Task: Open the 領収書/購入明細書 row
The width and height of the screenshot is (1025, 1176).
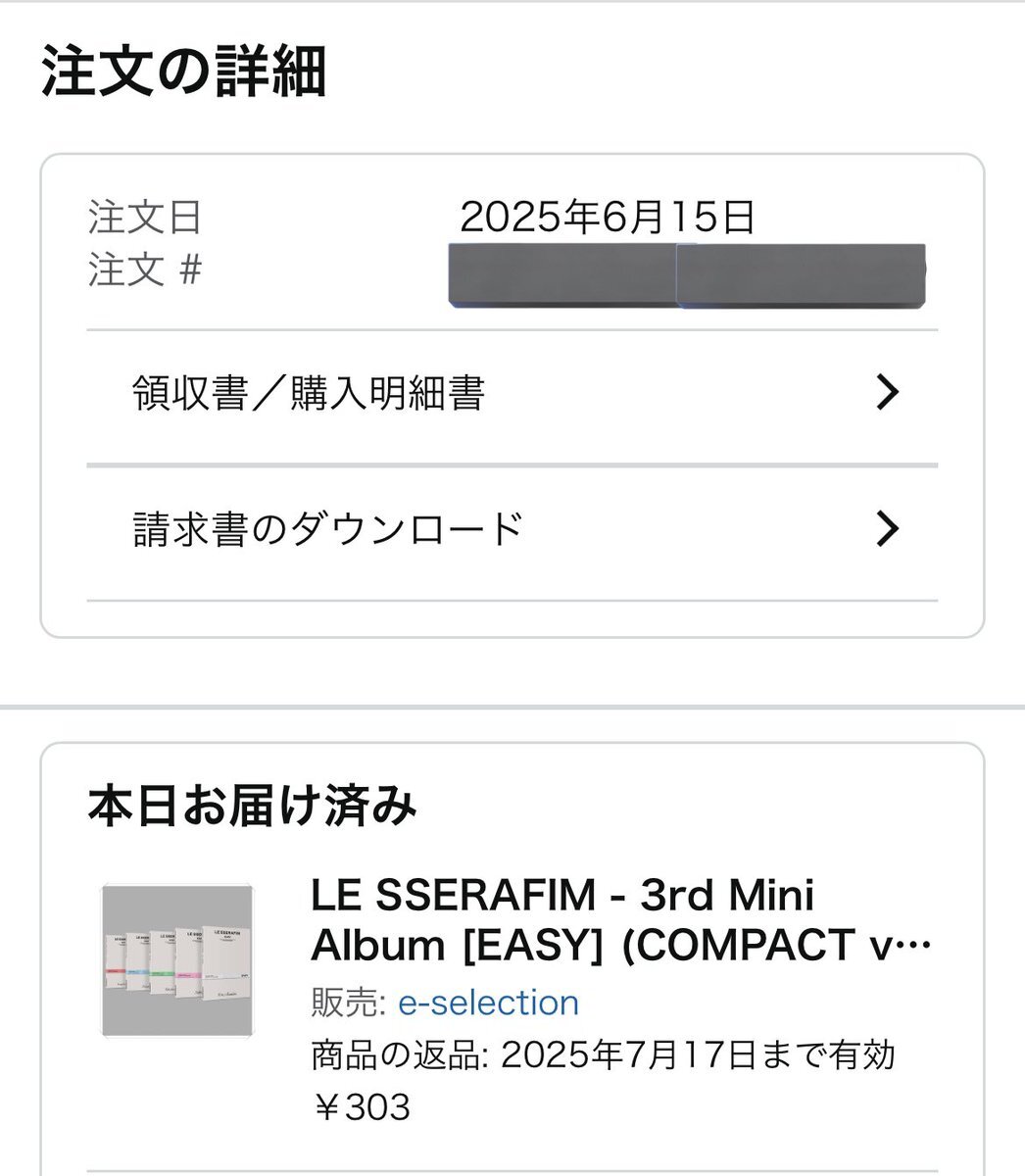Action: [512, 396]
